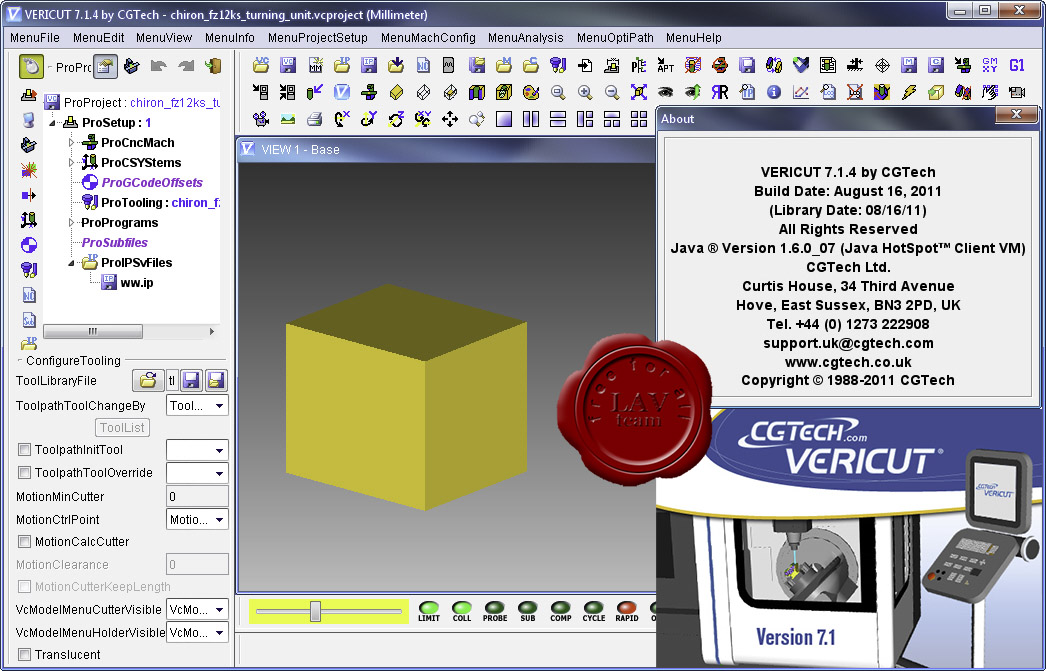
Task: Expand the ProCSYStems tree node
Action: tap(71, 163)
